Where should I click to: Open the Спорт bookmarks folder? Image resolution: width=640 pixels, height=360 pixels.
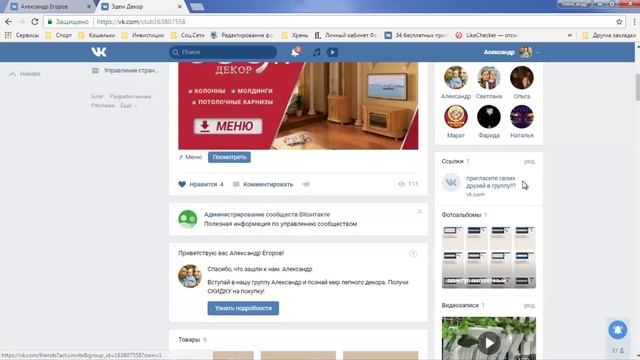click(59, 36)
